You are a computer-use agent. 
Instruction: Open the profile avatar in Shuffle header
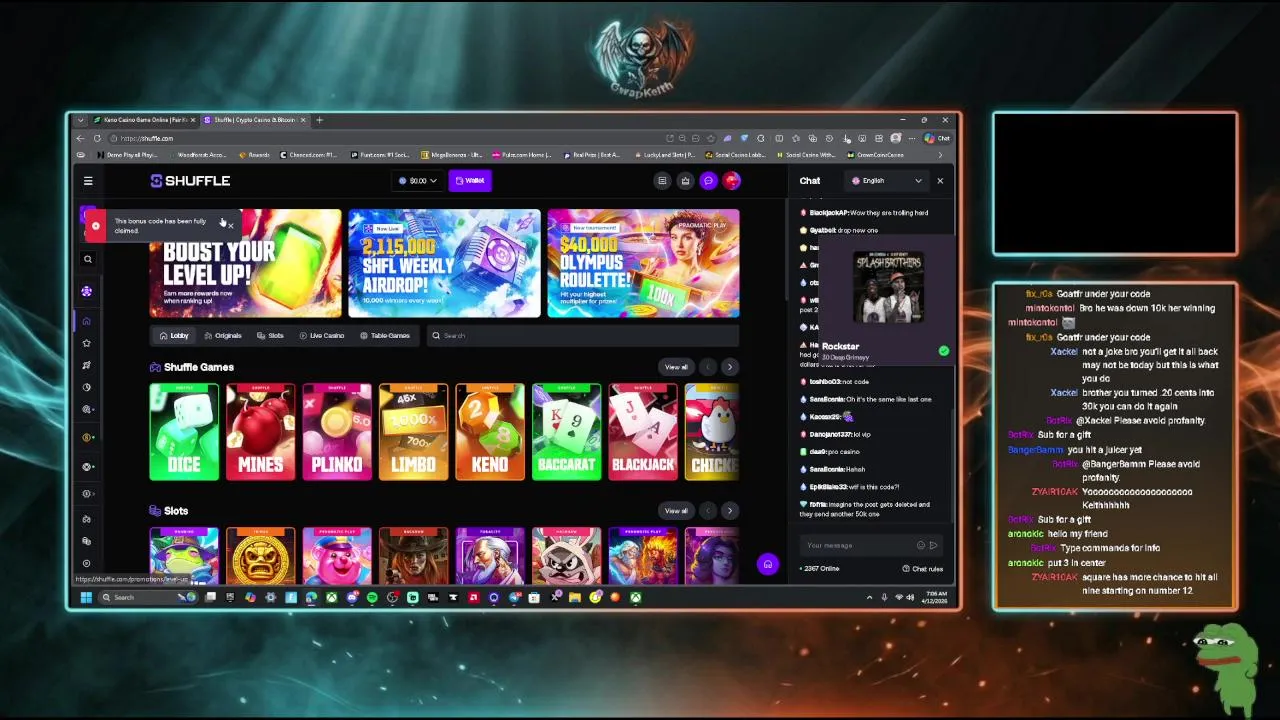[732, 181]
